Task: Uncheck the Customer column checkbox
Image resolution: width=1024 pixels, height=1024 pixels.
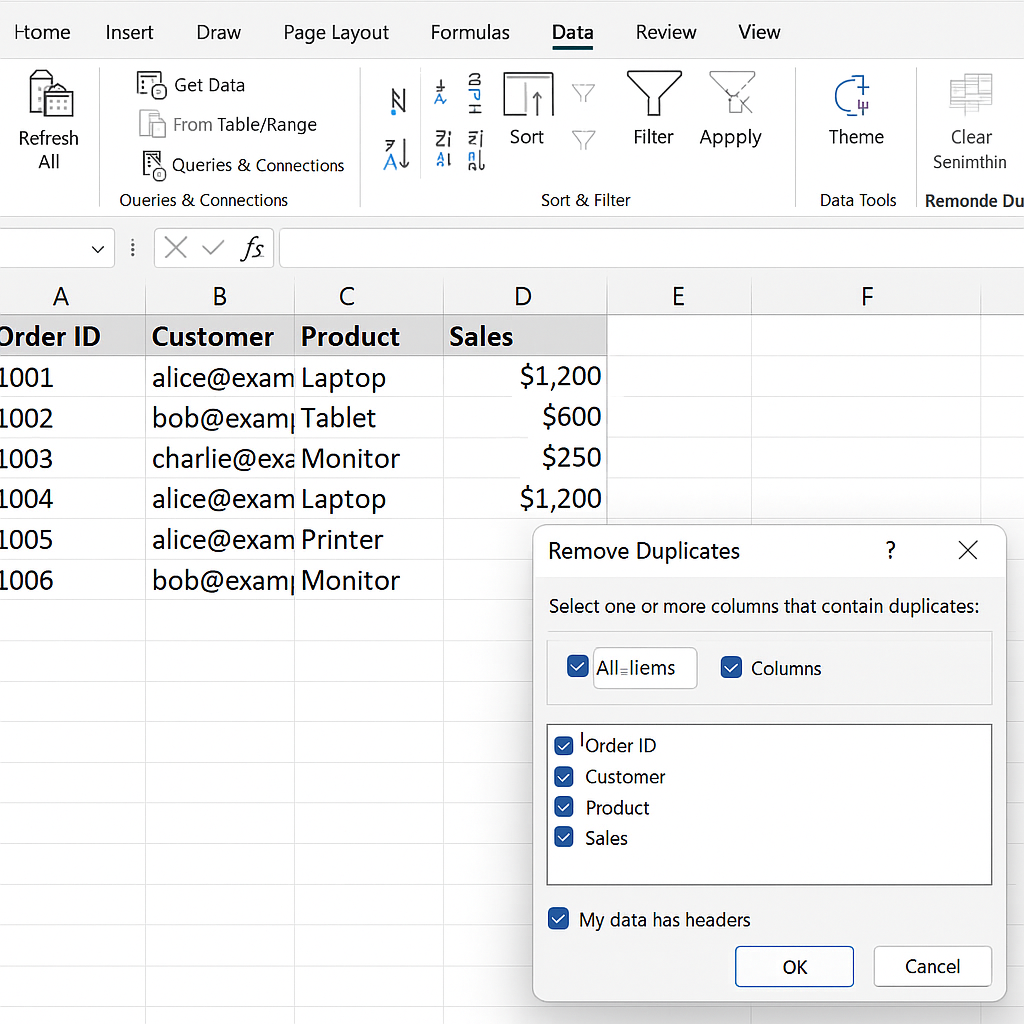Action: coord(564,777)
